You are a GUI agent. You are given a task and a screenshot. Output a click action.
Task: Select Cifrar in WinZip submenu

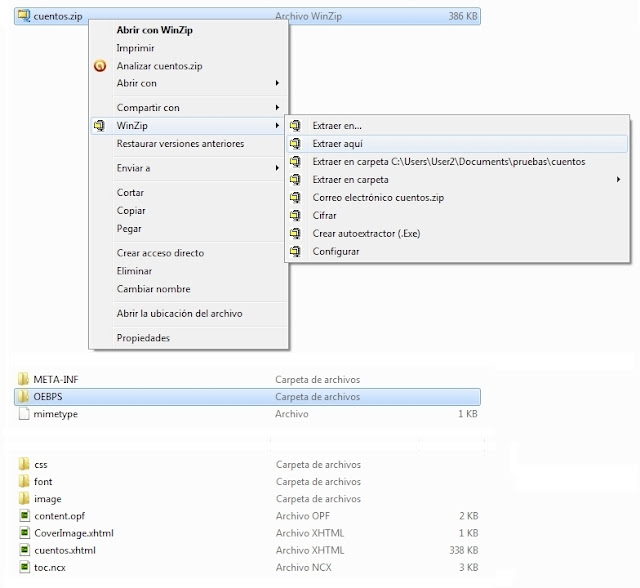point(324,215)
